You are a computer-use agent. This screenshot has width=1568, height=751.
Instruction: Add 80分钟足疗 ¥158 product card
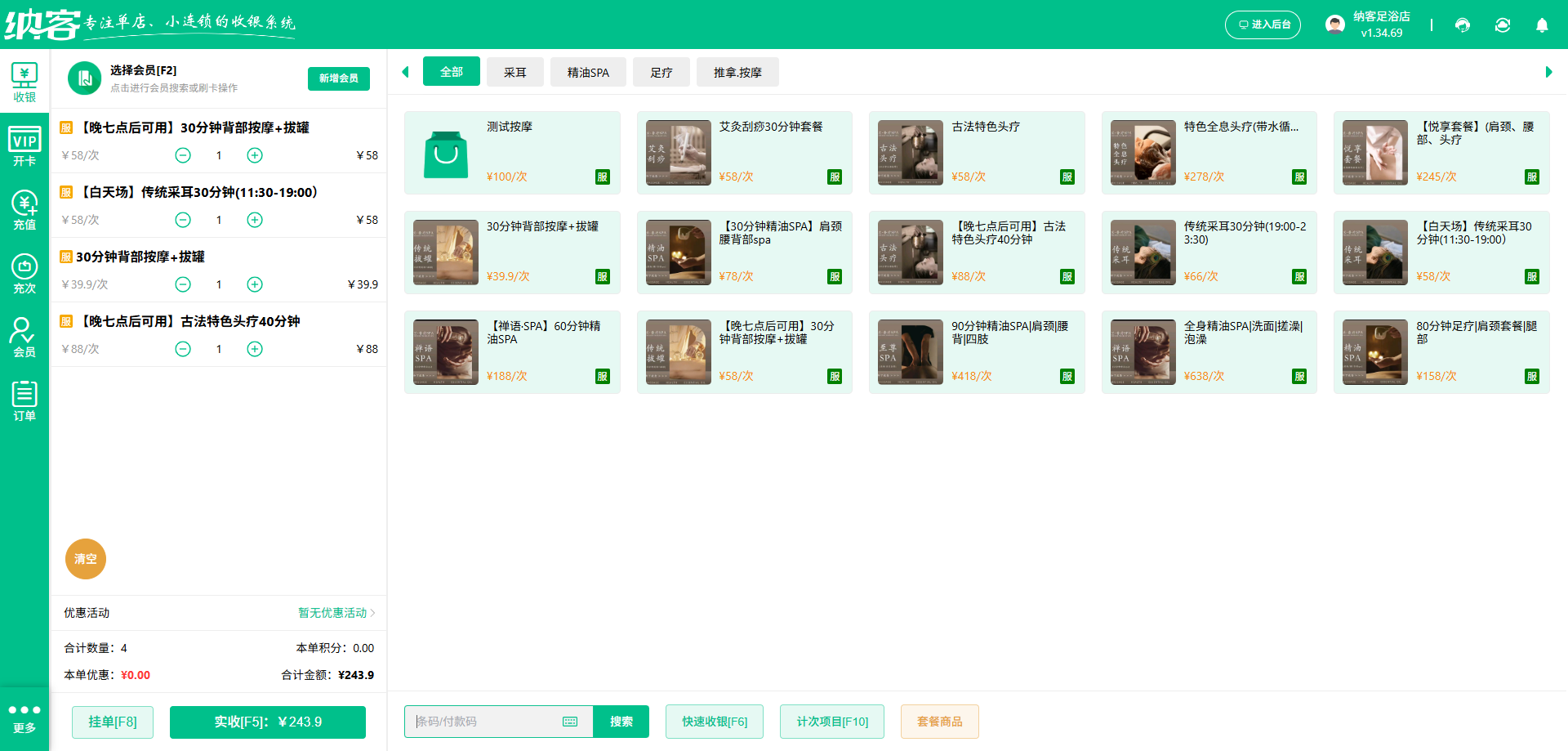point(1441,352)
